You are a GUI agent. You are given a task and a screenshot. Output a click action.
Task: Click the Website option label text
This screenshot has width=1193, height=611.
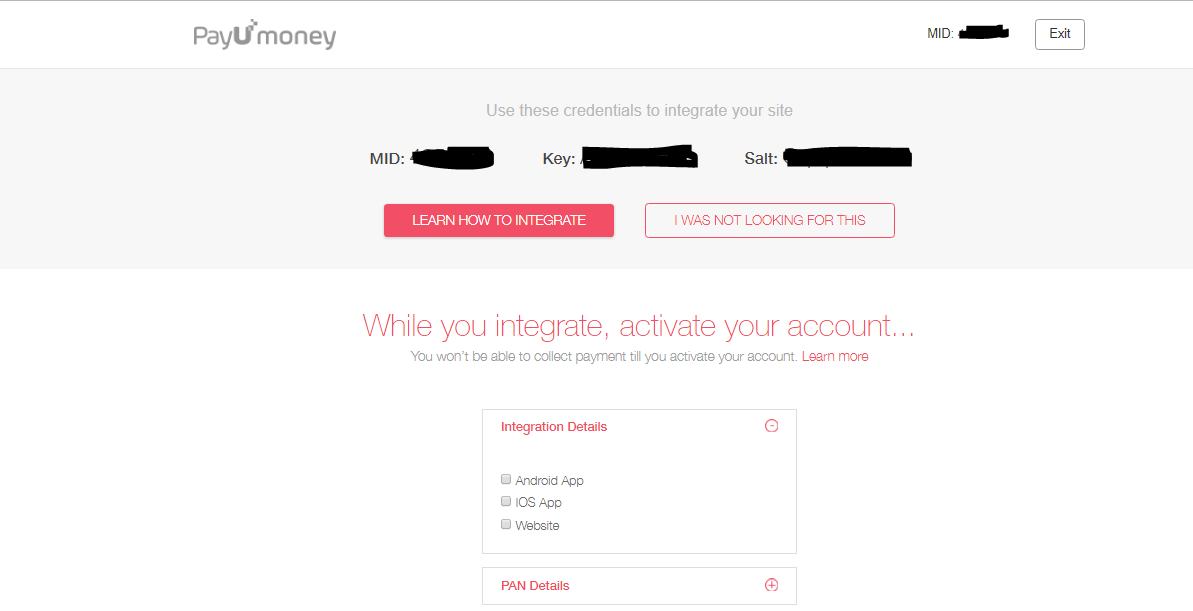click(x=537, y=526)
